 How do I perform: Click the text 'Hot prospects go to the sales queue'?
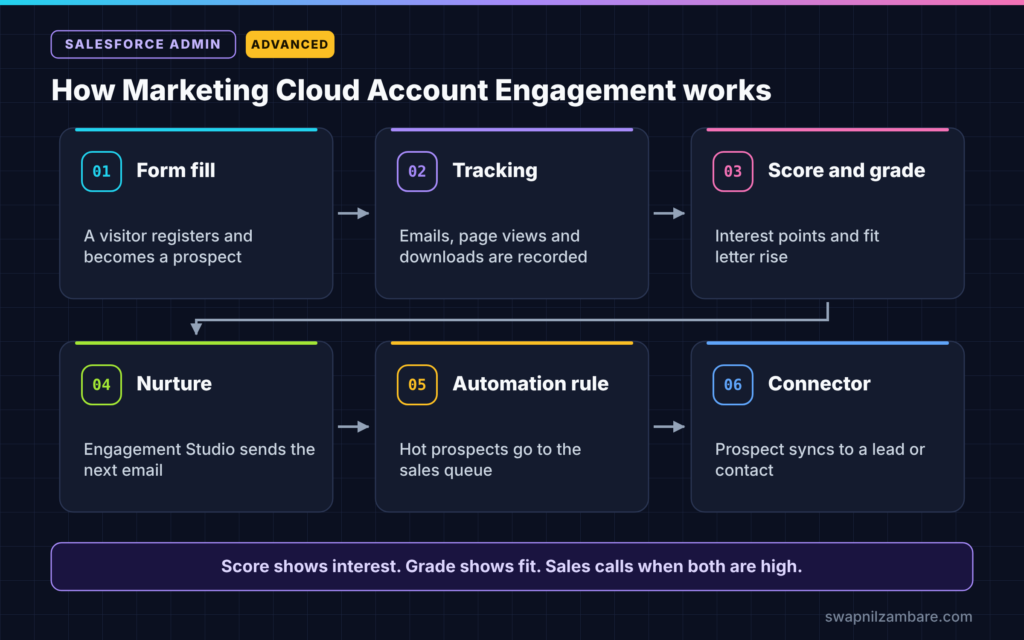pyautogui.click(x=490, y=460)
